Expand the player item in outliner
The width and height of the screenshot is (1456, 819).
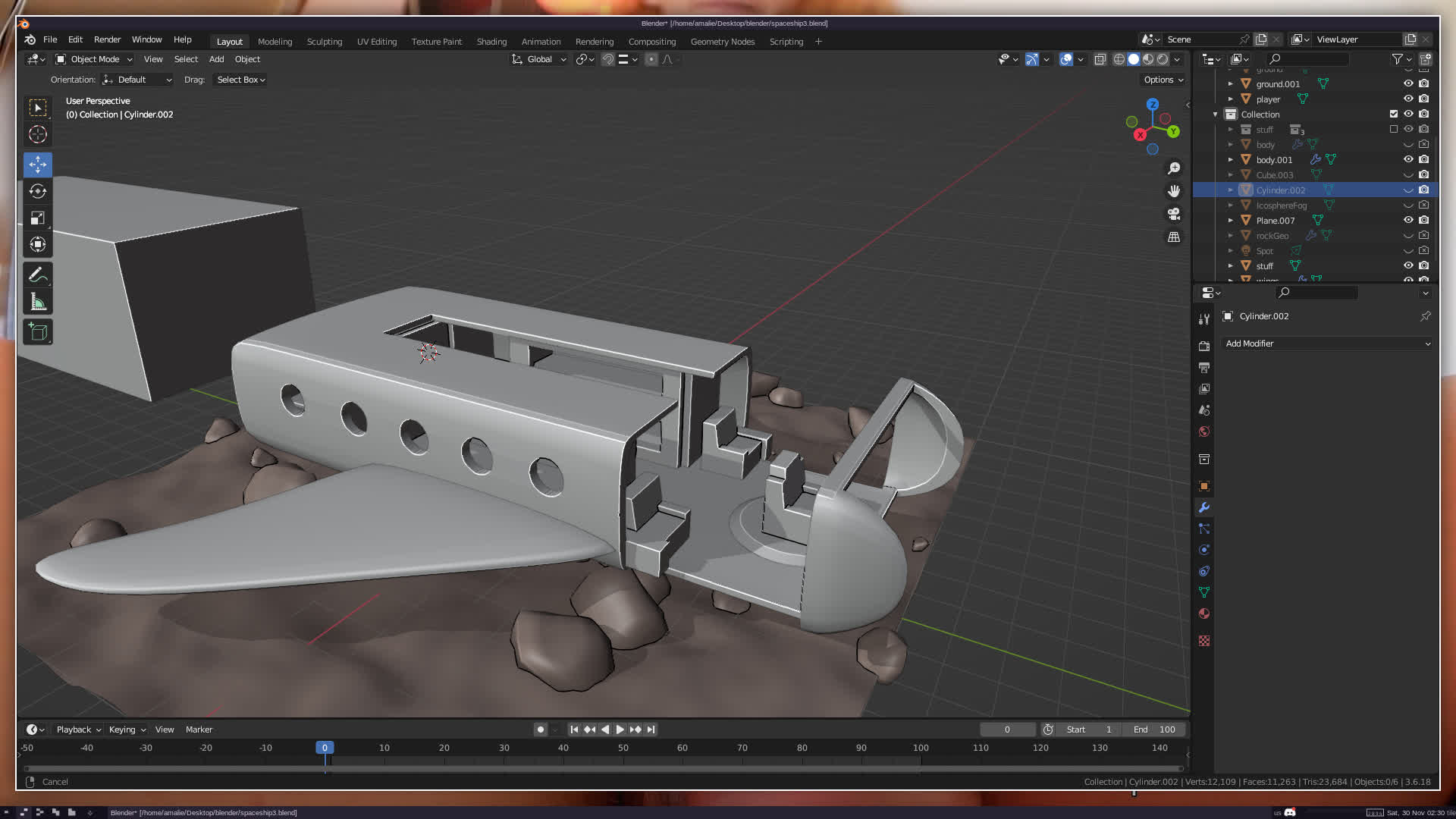(1231, 99)
